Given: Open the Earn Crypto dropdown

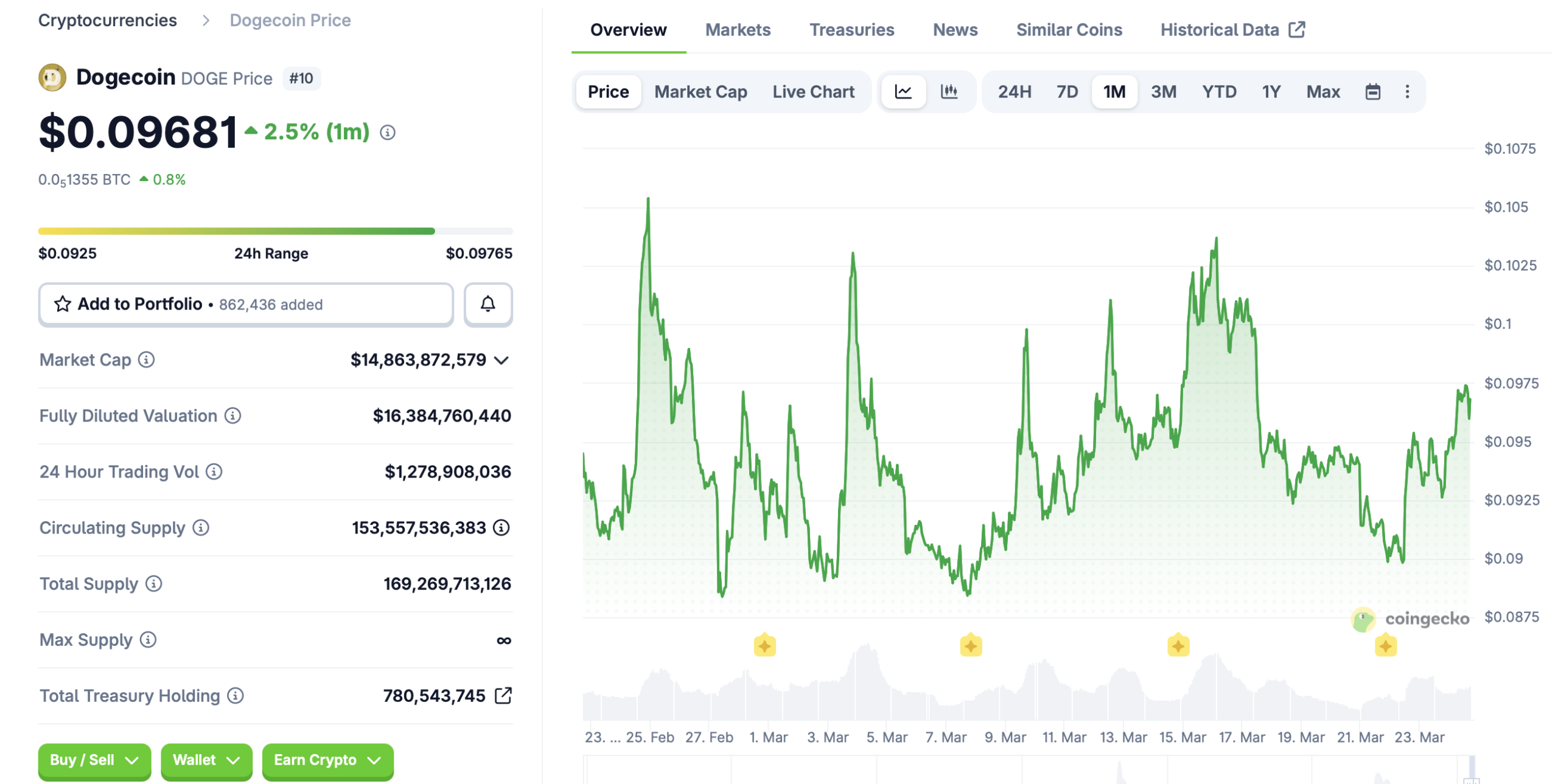Looking at the screenshot, I should (327, 760).
